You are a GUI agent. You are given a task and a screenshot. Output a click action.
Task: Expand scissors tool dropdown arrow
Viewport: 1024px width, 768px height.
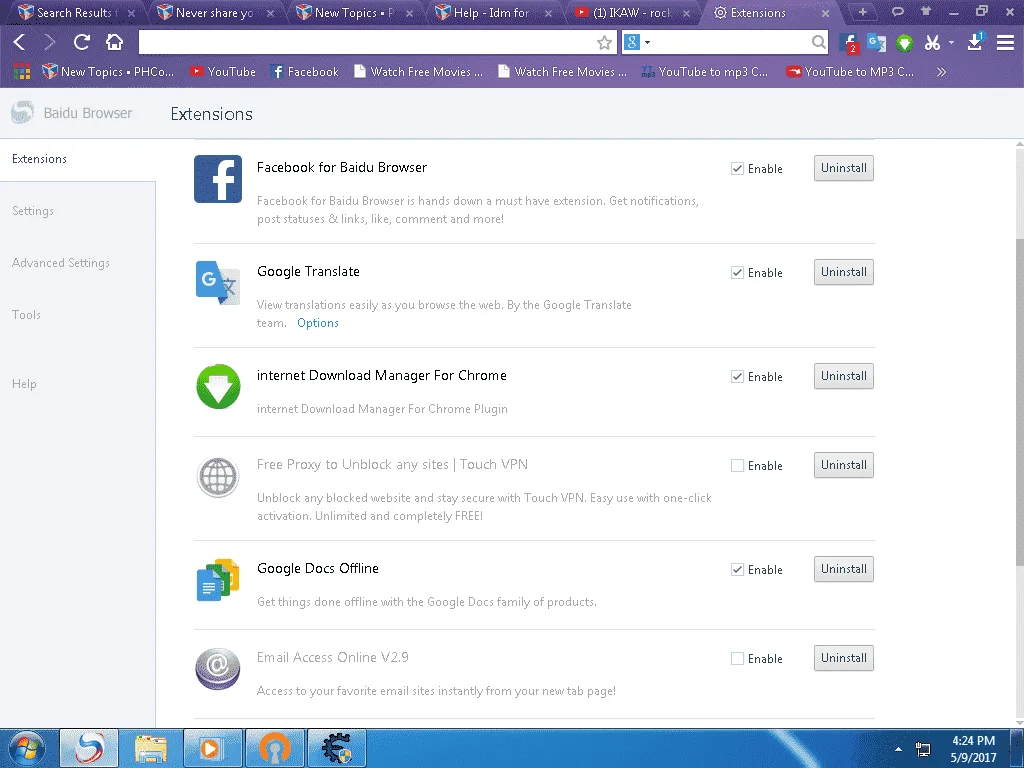tap(952, 42)
